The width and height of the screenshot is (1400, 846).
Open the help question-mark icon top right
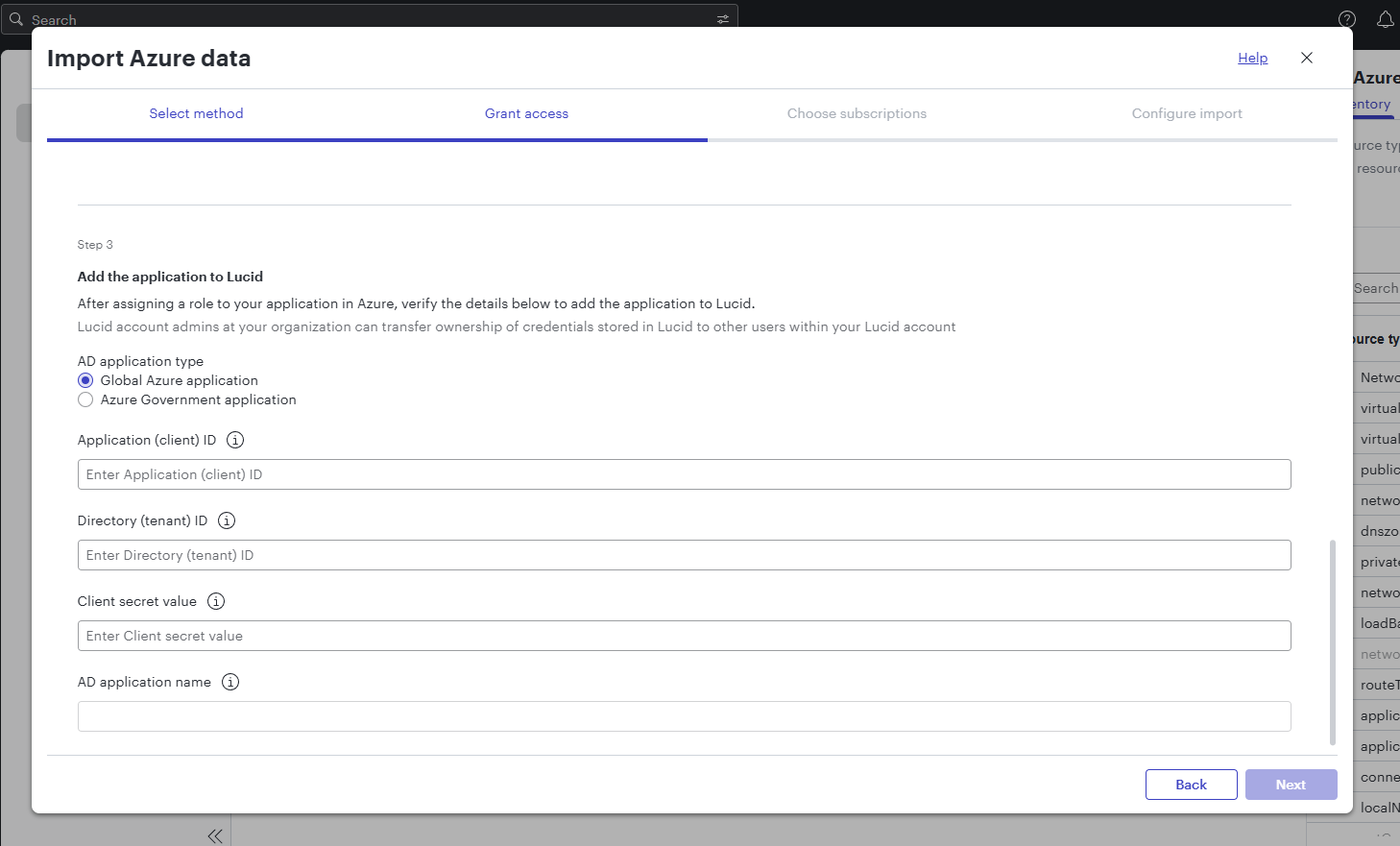click(1346, 19)
